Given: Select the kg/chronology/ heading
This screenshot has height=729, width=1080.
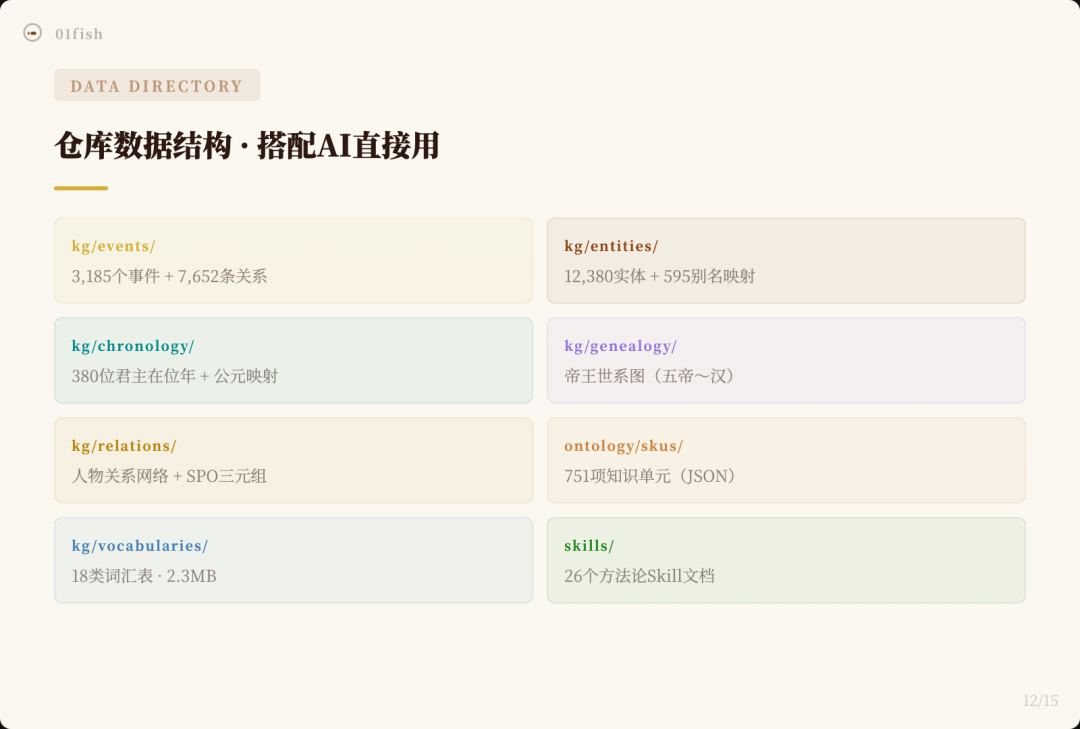Looking at the screenshot, I should pos(133,346).
